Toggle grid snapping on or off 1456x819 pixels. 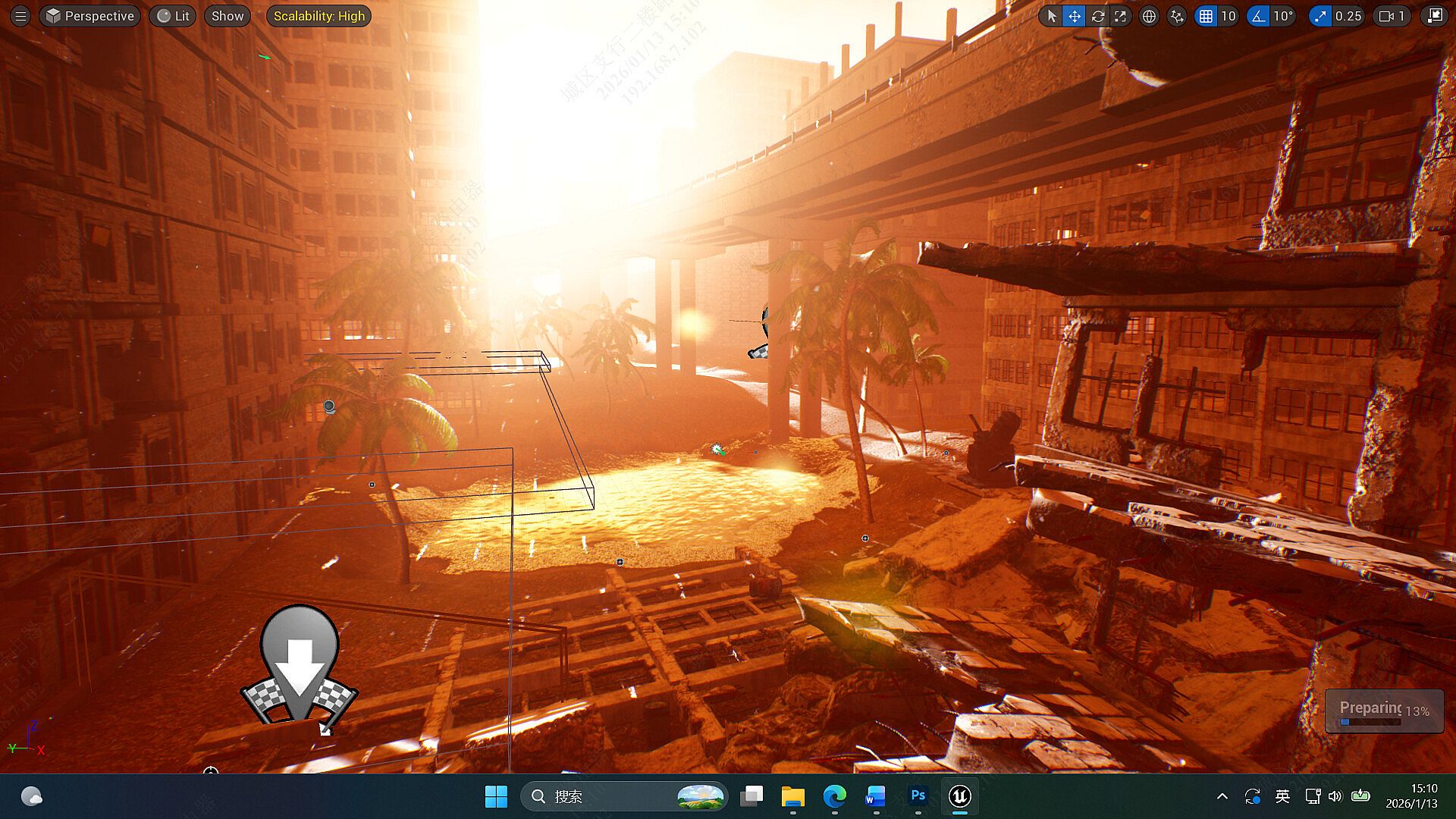[1206, 16]
